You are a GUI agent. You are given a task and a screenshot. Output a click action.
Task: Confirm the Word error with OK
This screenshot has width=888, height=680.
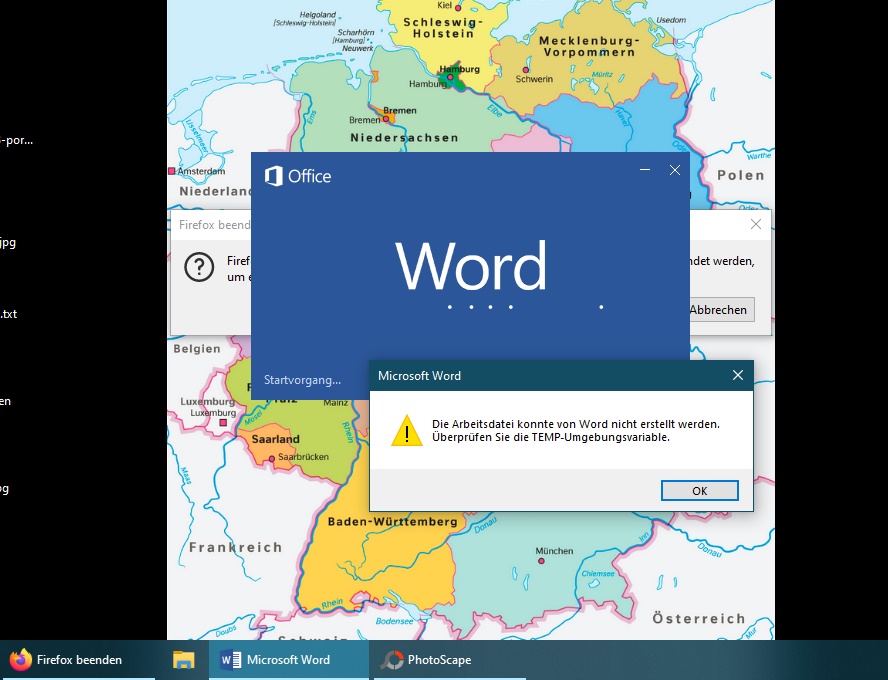(x=699, y=490)
